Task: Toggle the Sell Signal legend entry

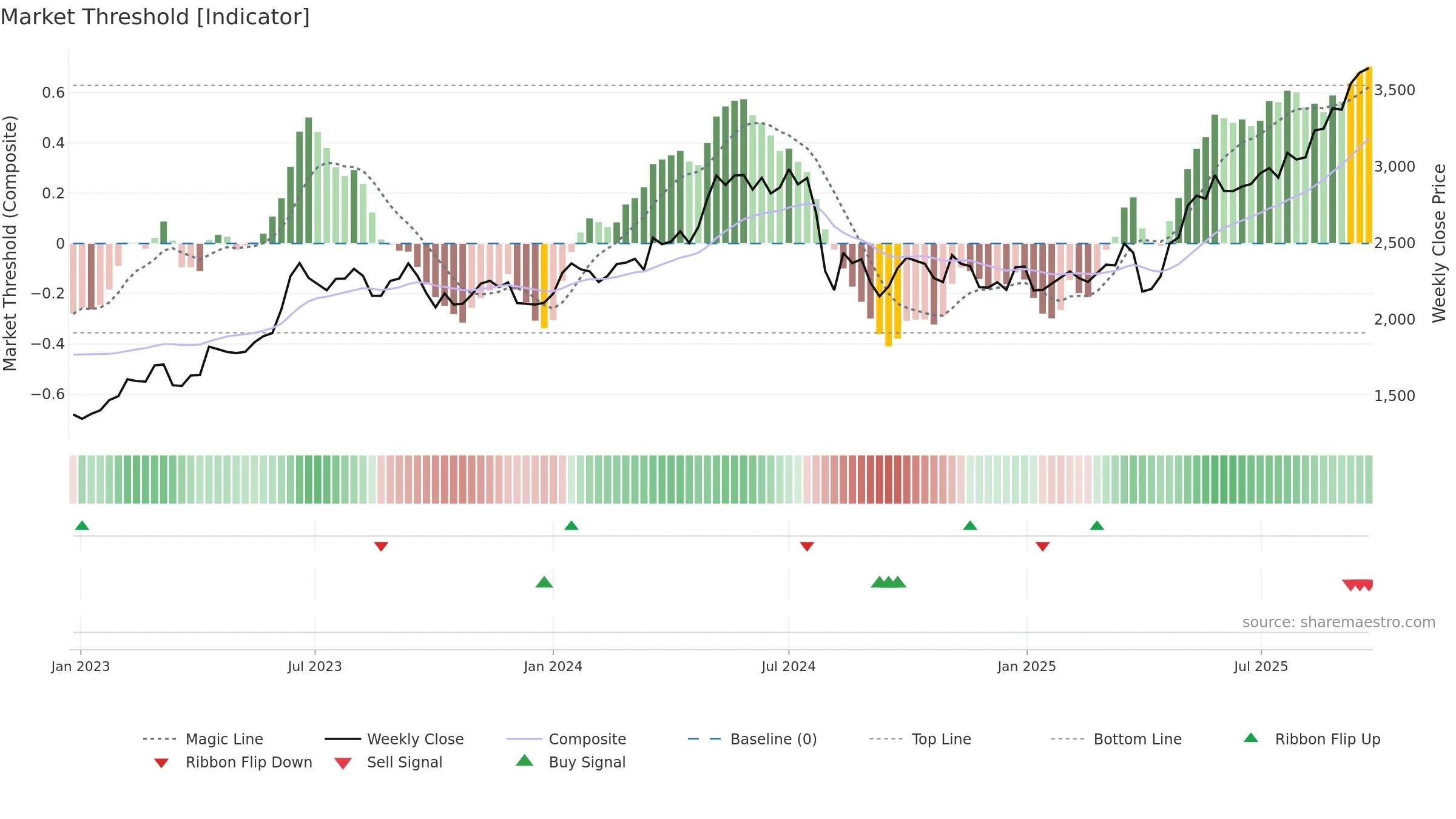Action: (388, 762)
